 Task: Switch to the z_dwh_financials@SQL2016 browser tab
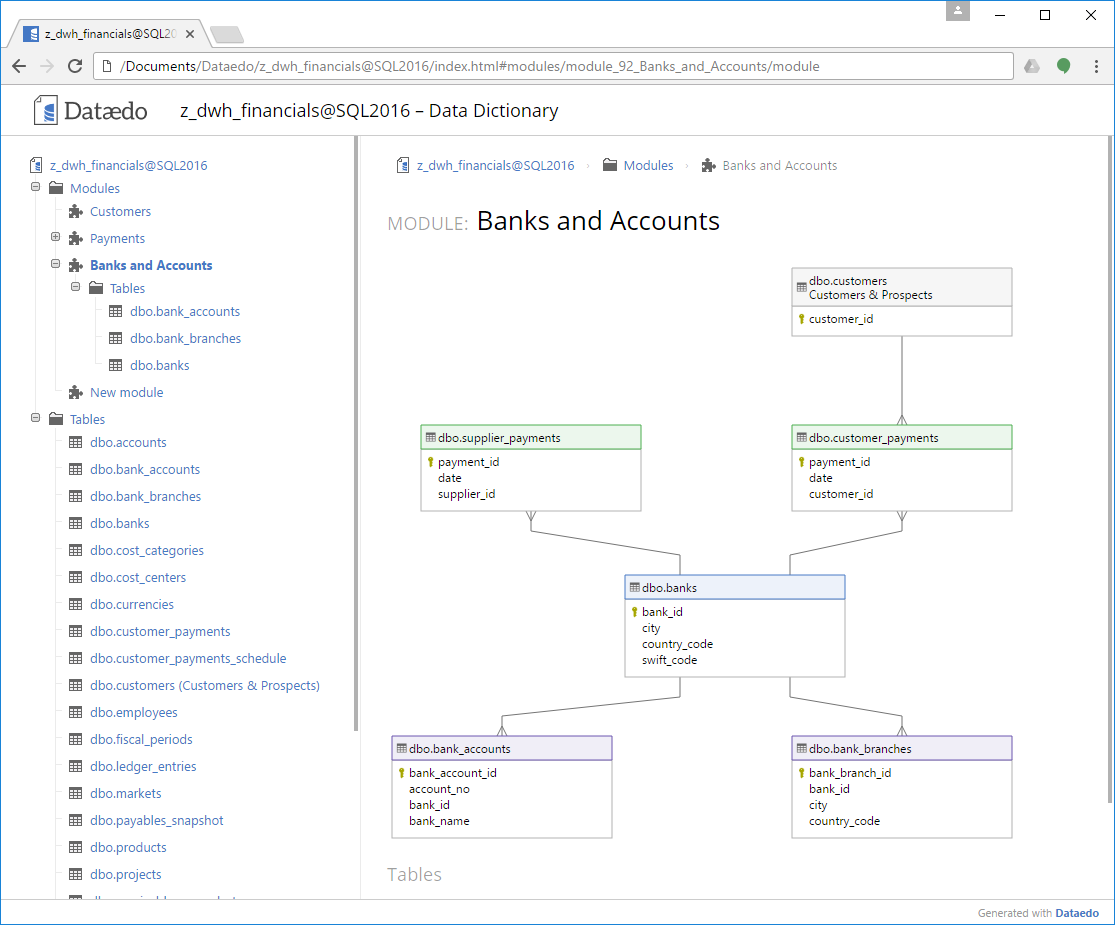pyautogui.click(x=110, y=33)
